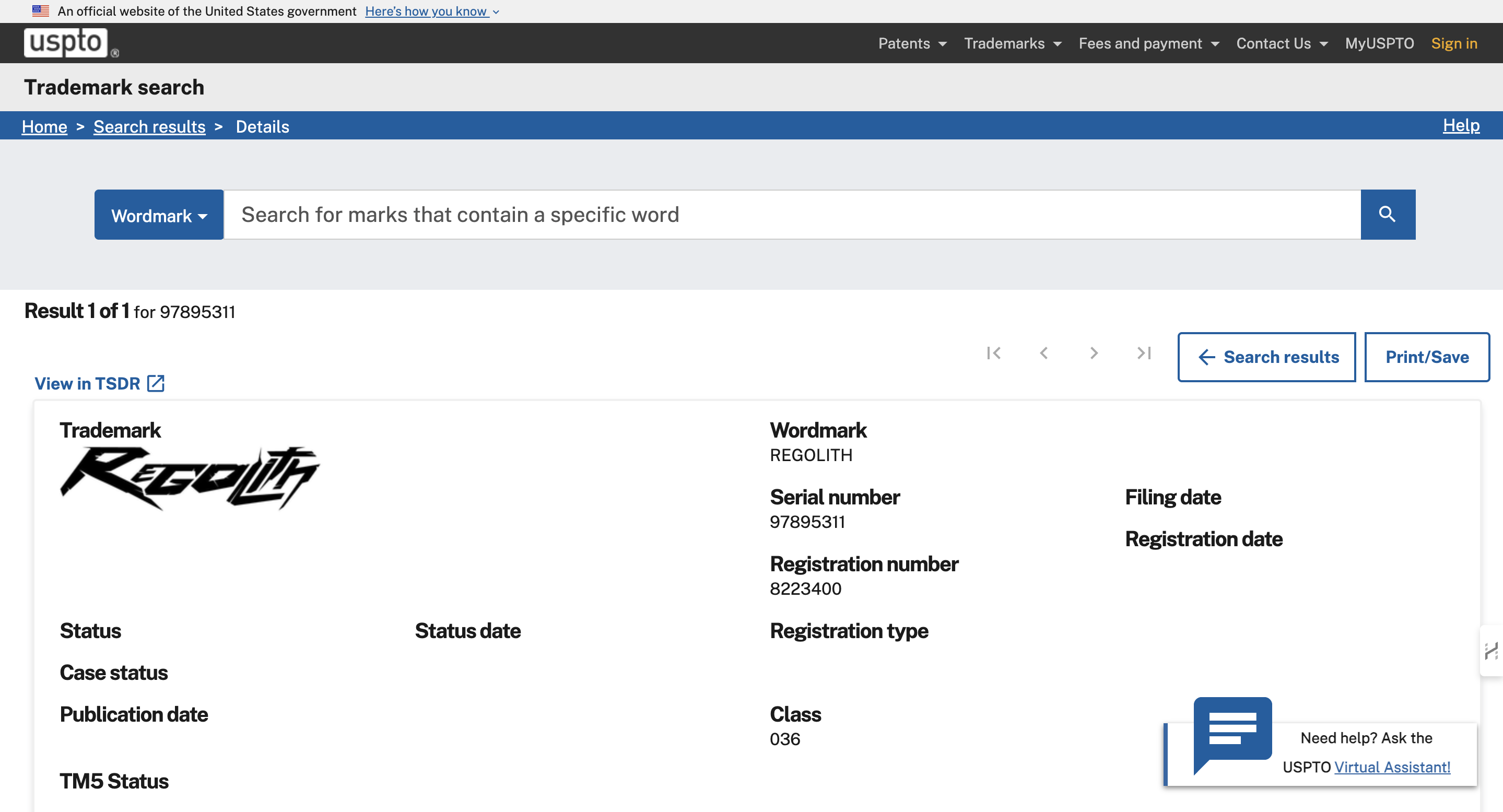Go to previous result arrow

[x=1044, y=353]
